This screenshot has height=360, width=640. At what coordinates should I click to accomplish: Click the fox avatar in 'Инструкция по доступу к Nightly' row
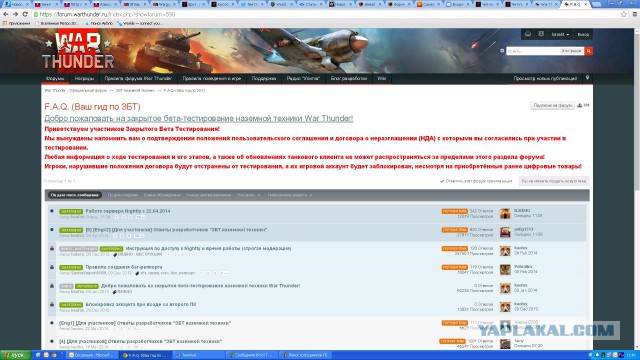(x=505, y=251)
